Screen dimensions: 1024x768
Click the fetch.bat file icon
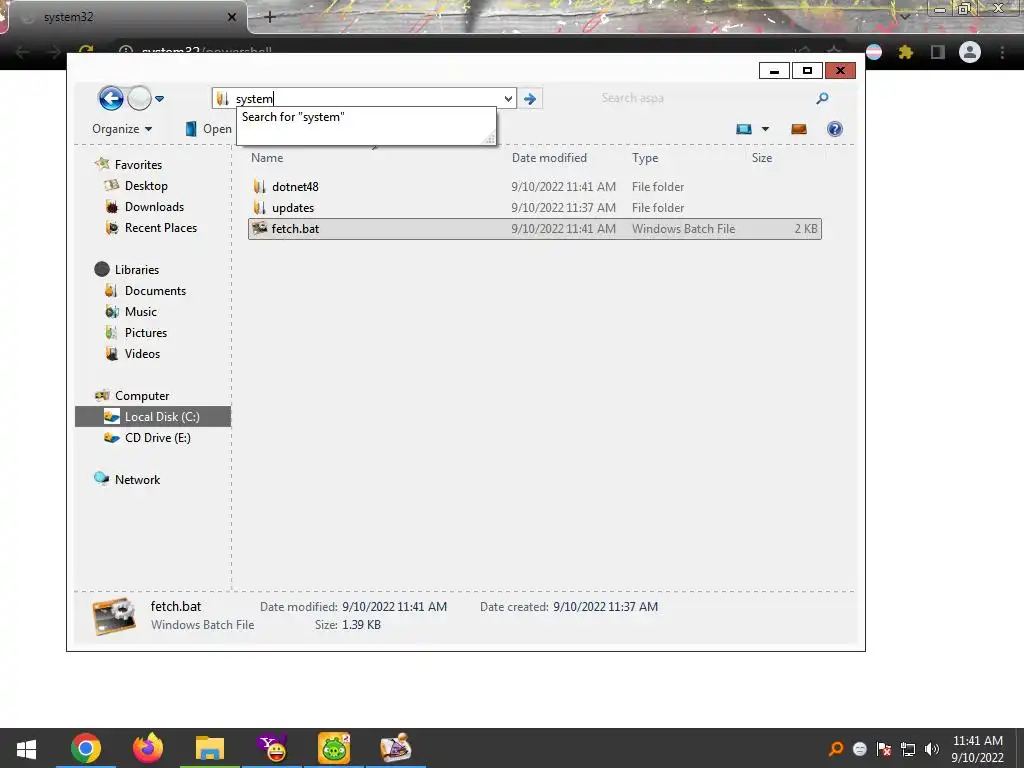click(x=259, y=228)
